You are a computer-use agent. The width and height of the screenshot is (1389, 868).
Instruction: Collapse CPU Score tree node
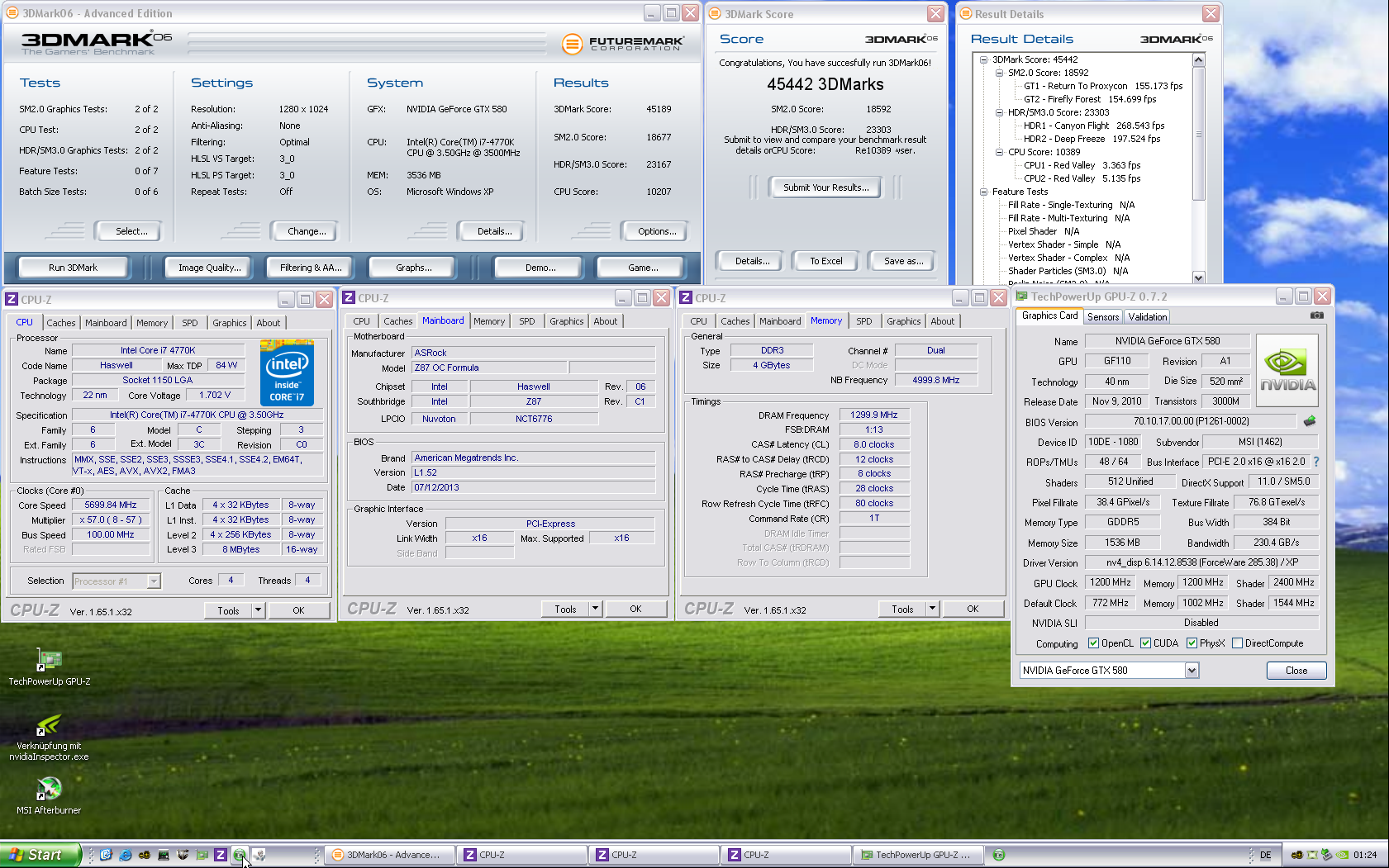click(999, 152)
